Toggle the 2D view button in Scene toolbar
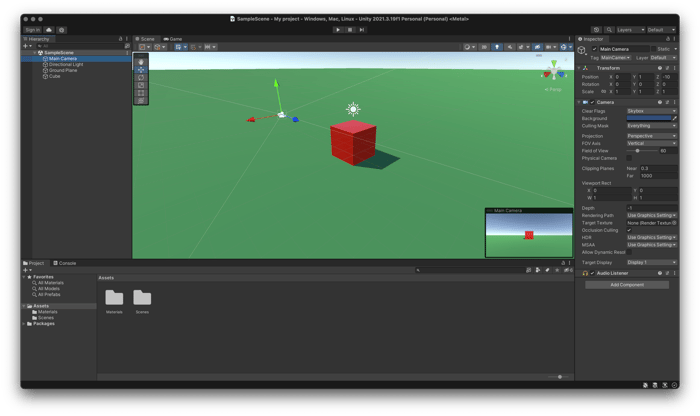Image resolution: width=700 pixels, height=416 pixels. tap(484, 47)
